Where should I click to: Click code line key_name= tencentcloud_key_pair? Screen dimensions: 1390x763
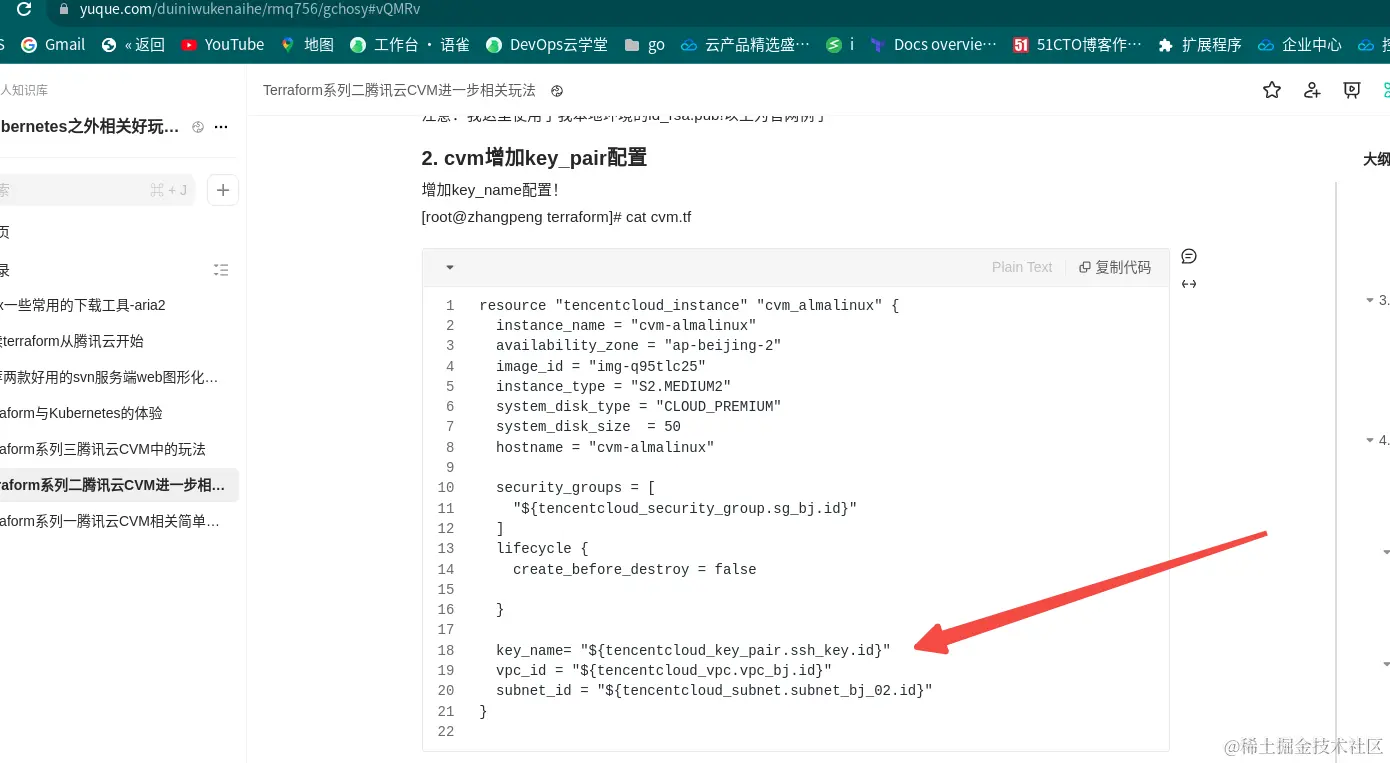pos(693,650)
